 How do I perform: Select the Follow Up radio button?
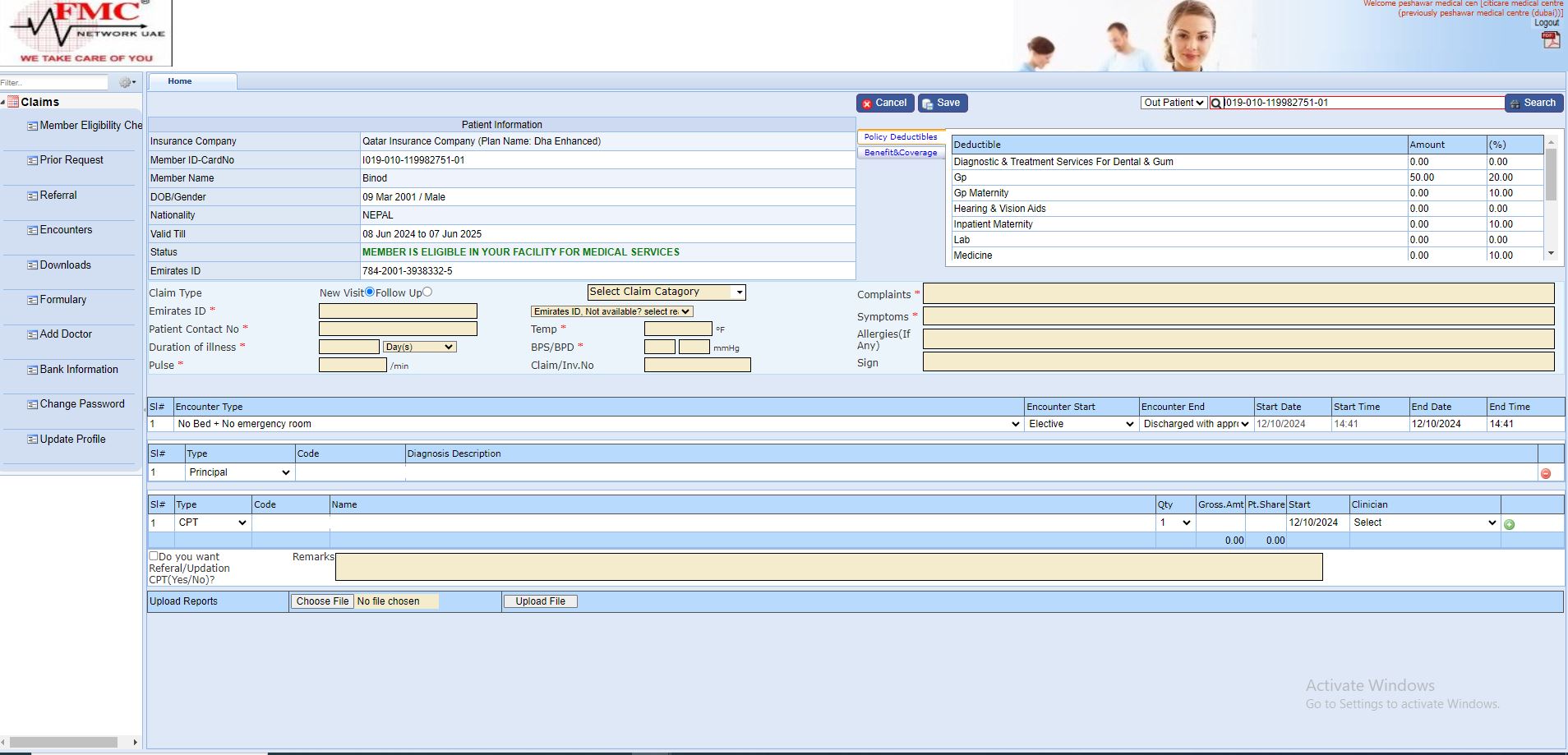tap(427, 292)
